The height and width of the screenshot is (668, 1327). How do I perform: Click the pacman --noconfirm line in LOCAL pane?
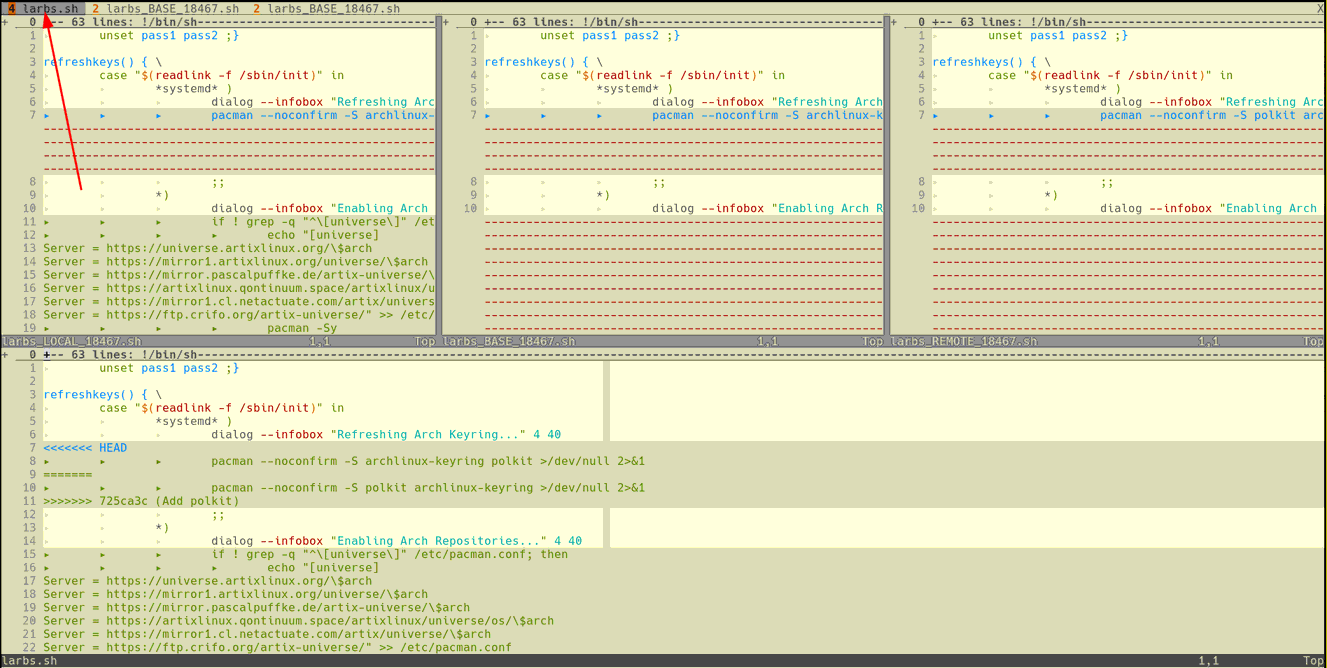click(323, 115)
